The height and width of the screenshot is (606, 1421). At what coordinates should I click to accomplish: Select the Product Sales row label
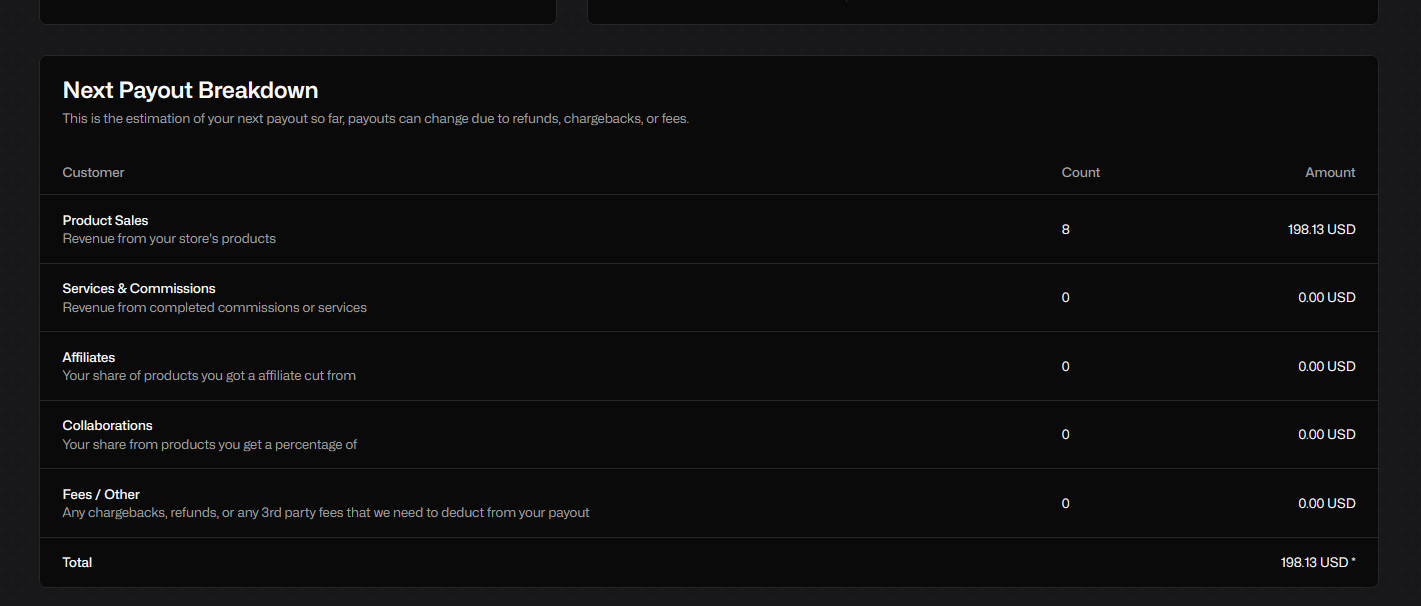105,220
